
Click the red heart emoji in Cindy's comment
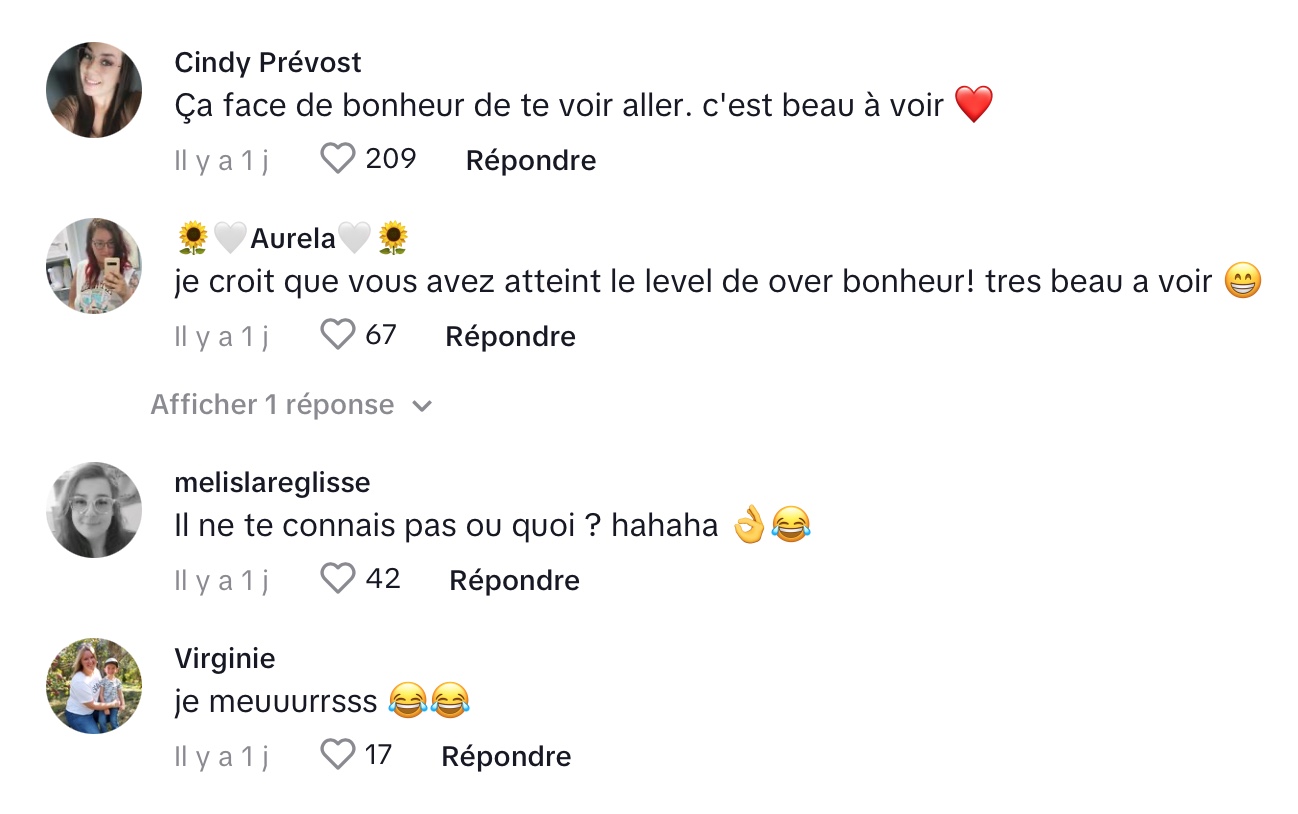tap(974, 105)
